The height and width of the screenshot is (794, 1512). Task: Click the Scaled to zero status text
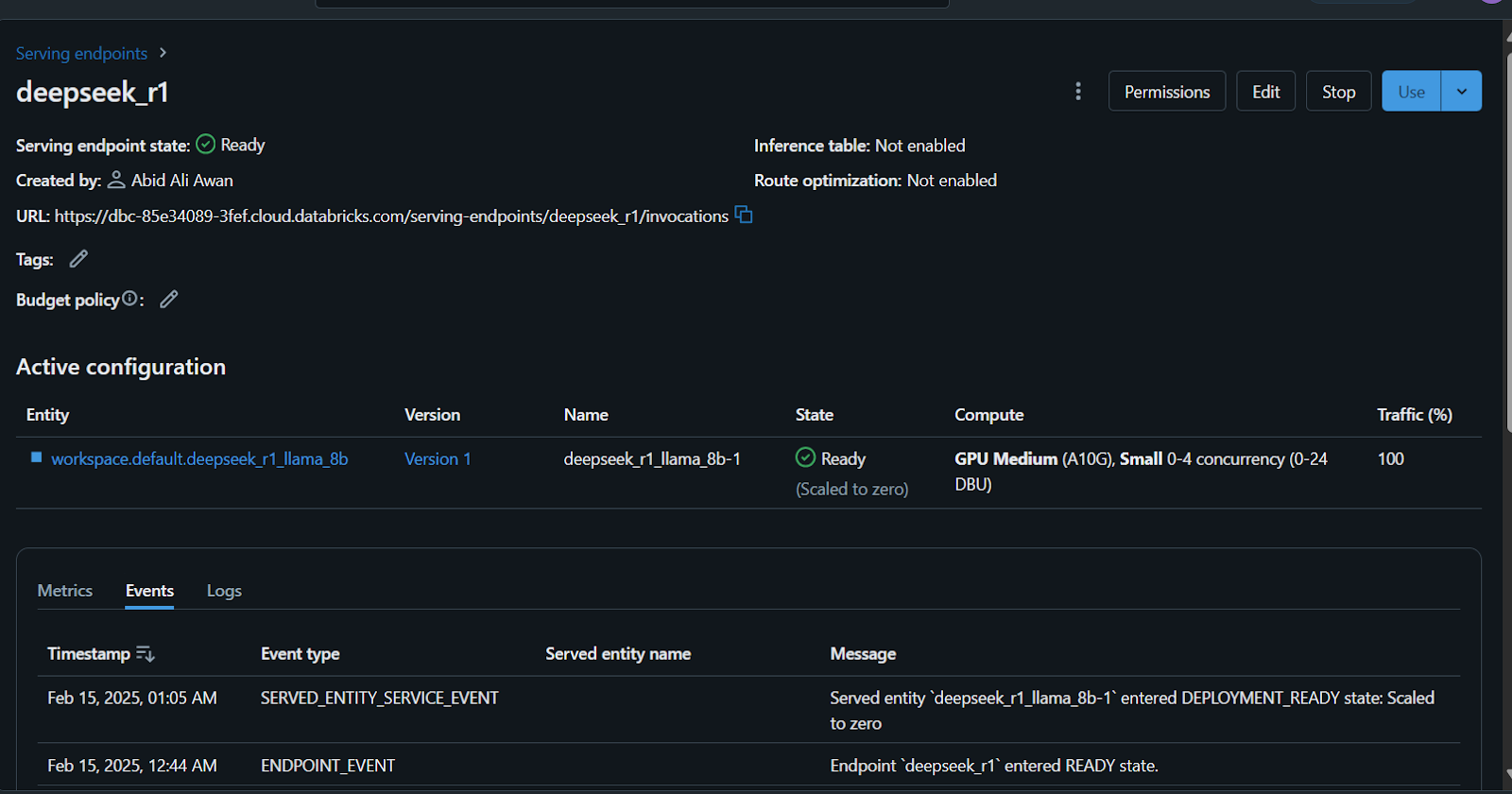click(x=851, y=489)
